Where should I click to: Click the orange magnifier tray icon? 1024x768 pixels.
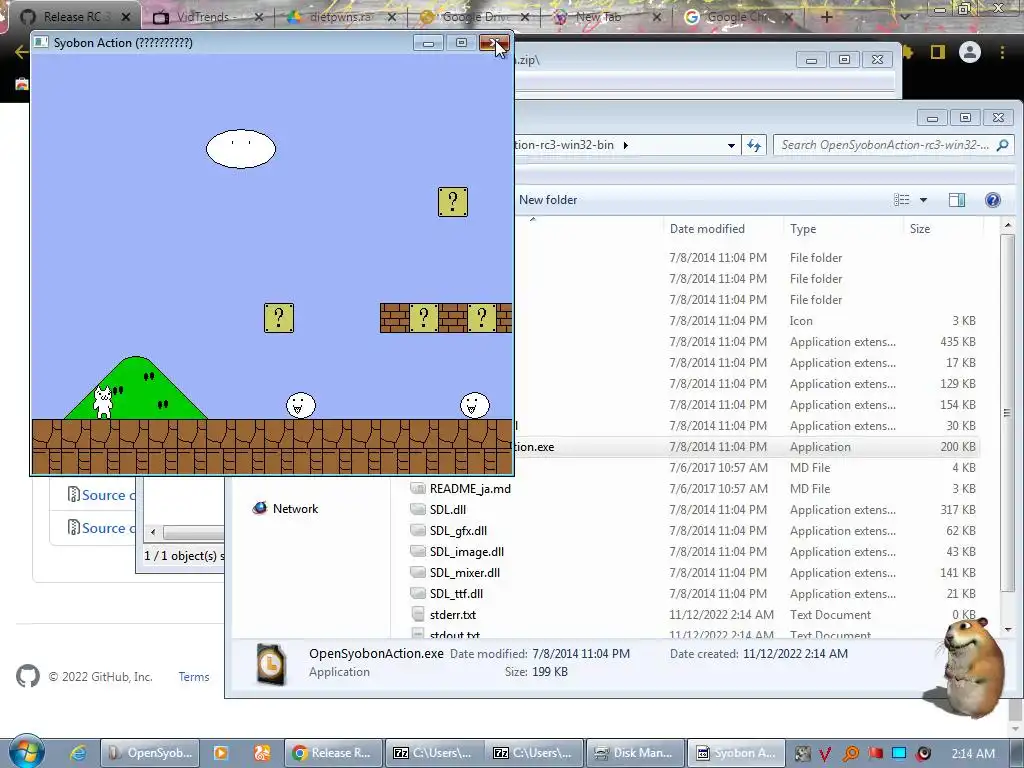pyautogui.click(x=850, y=754)
